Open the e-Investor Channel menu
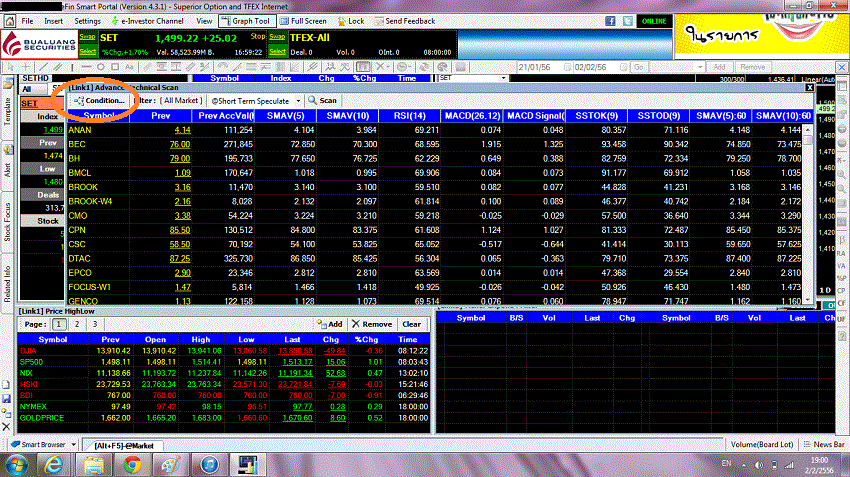 click(147, 21)
